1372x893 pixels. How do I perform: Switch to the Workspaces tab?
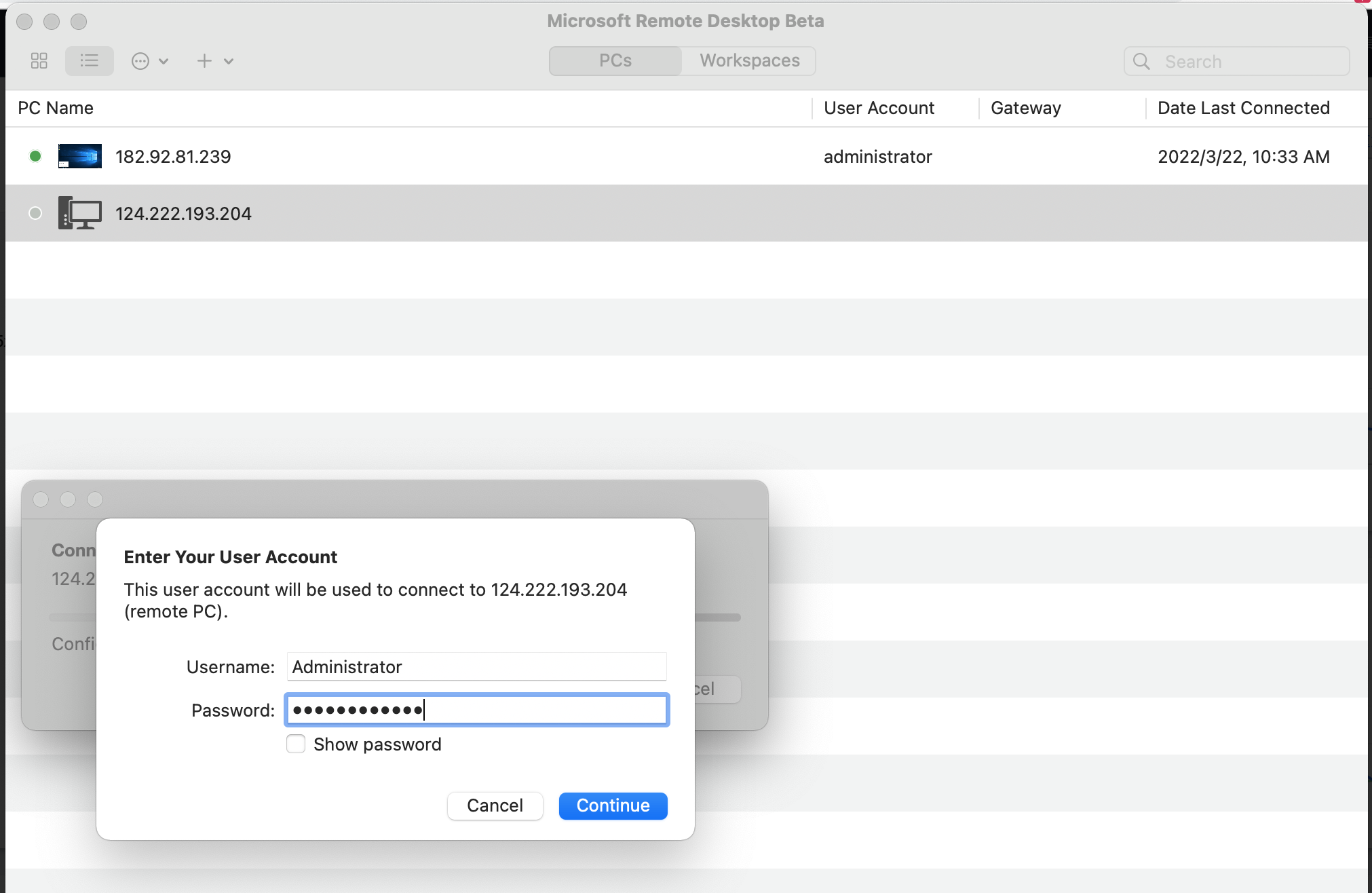pyautogui.click(x=749, y=60)
